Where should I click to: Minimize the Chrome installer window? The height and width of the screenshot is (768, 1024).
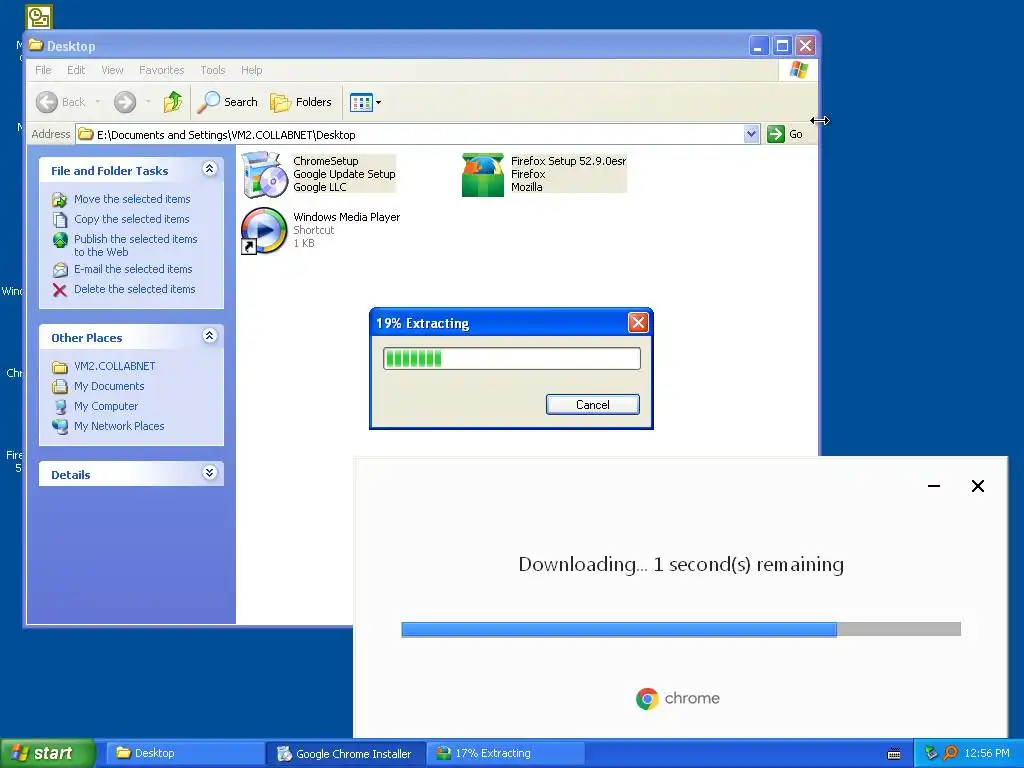coord(934,486)
